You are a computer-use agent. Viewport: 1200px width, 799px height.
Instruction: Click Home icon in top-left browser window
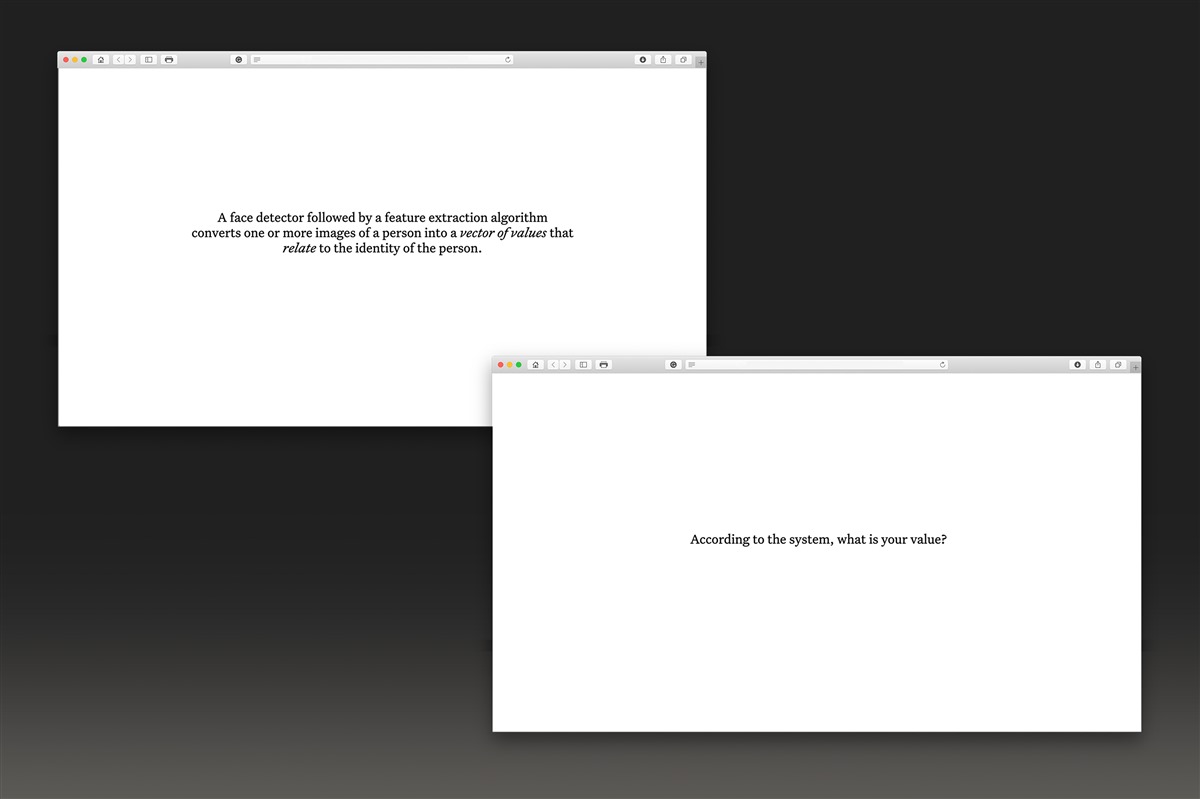pyautogui.click(x=101, y=60)
